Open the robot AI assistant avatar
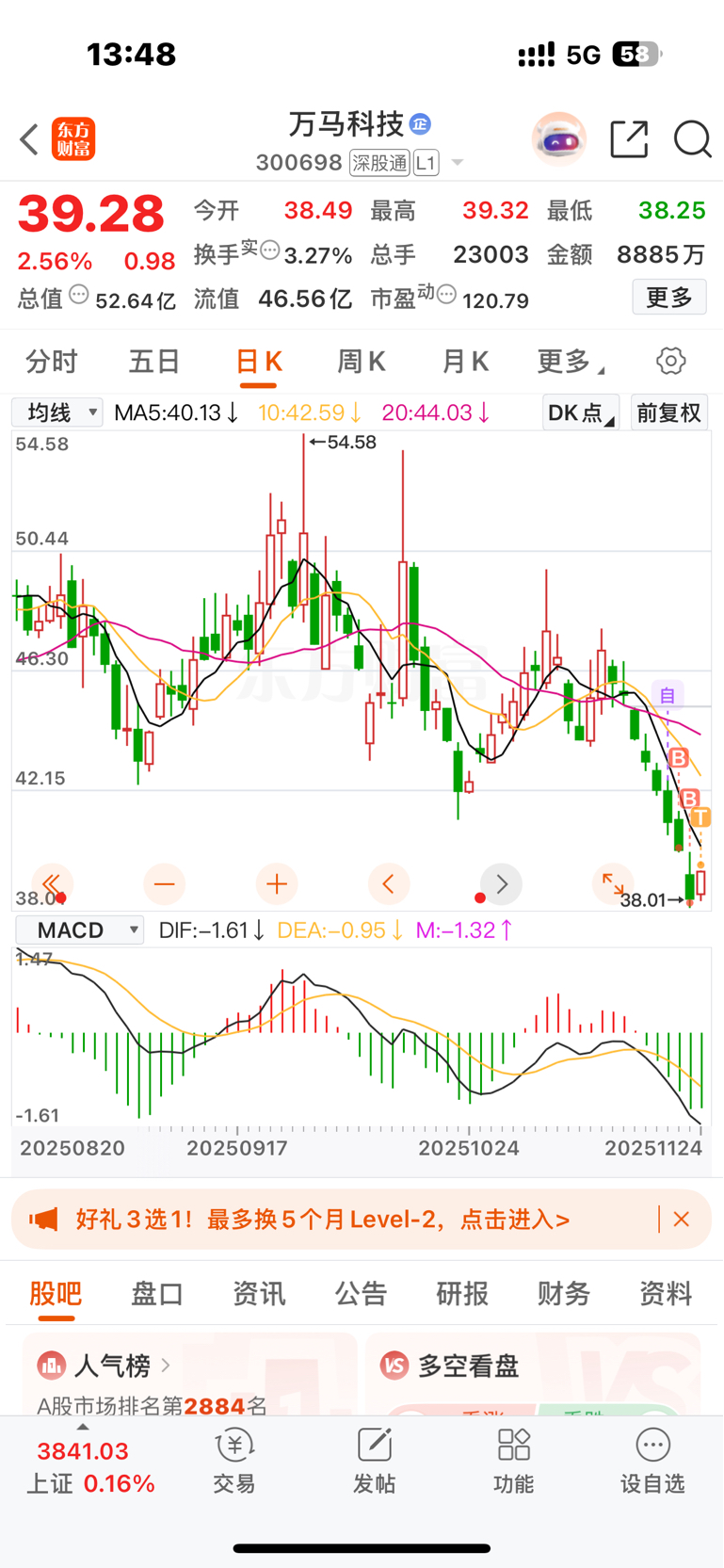 point(559,139)
